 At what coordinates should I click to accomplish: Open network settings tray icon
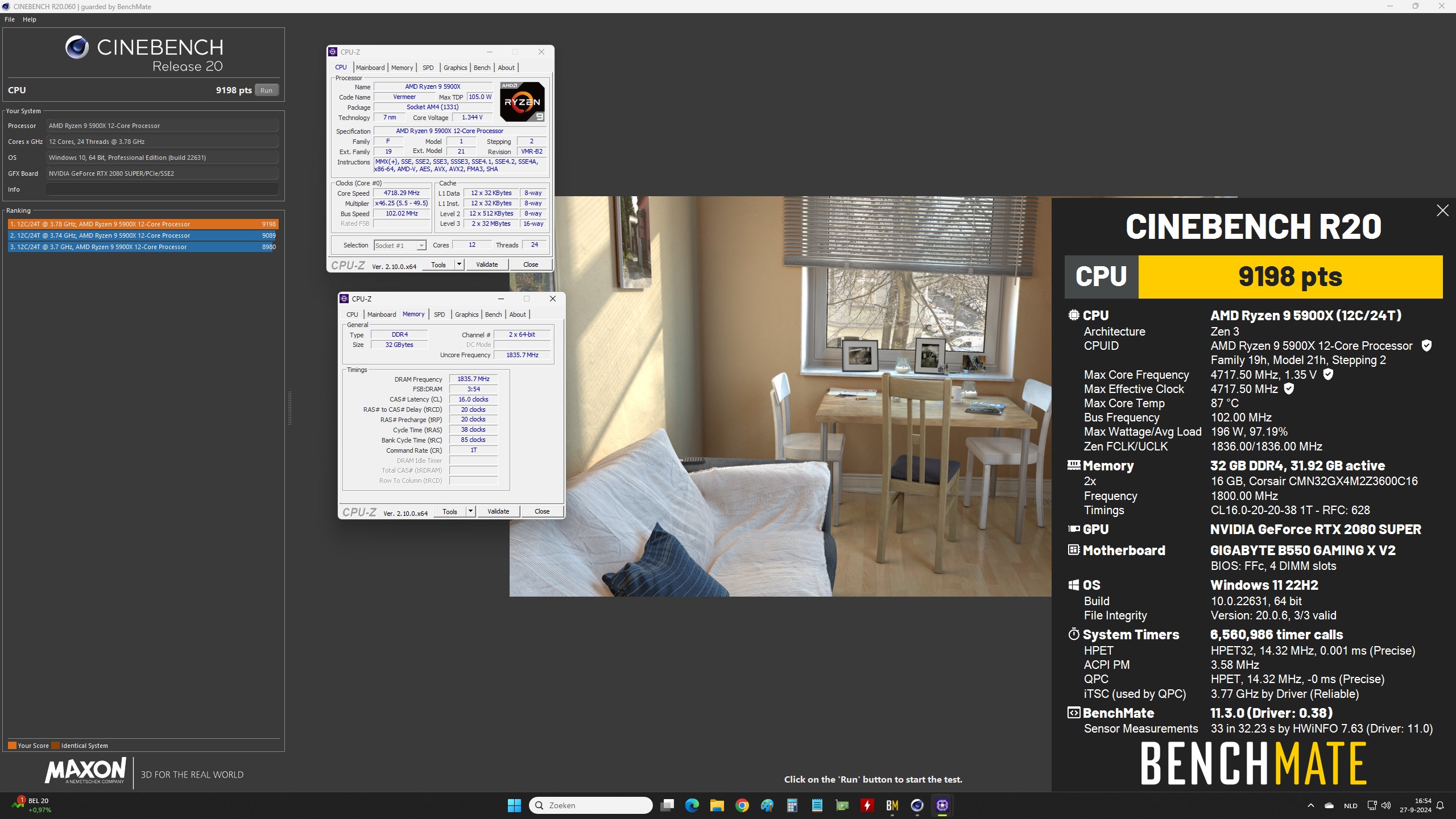pos(1371,805)
